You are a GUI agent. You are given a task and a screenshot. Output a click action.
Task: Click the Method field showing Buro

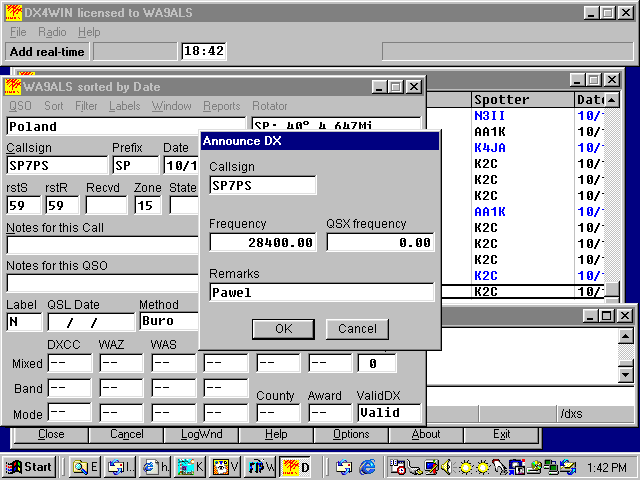(169, 322)
